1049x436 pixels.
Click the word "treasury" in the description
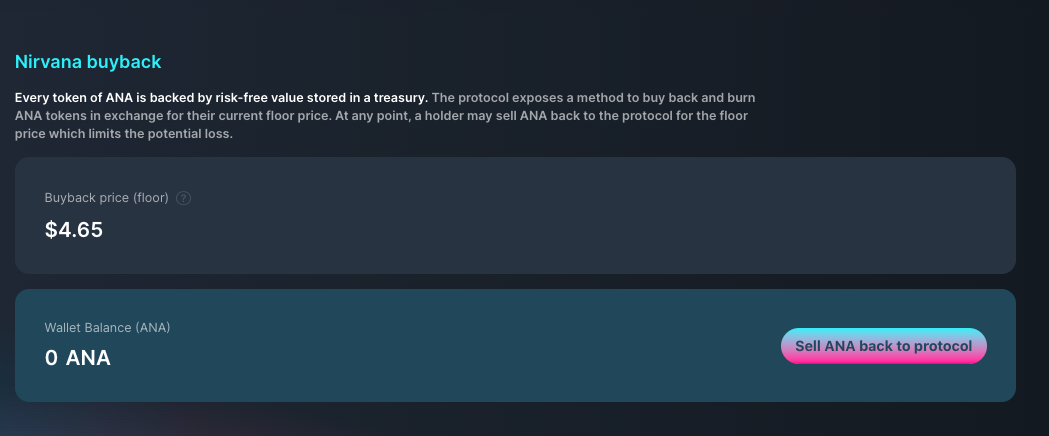tap(400, 98)
